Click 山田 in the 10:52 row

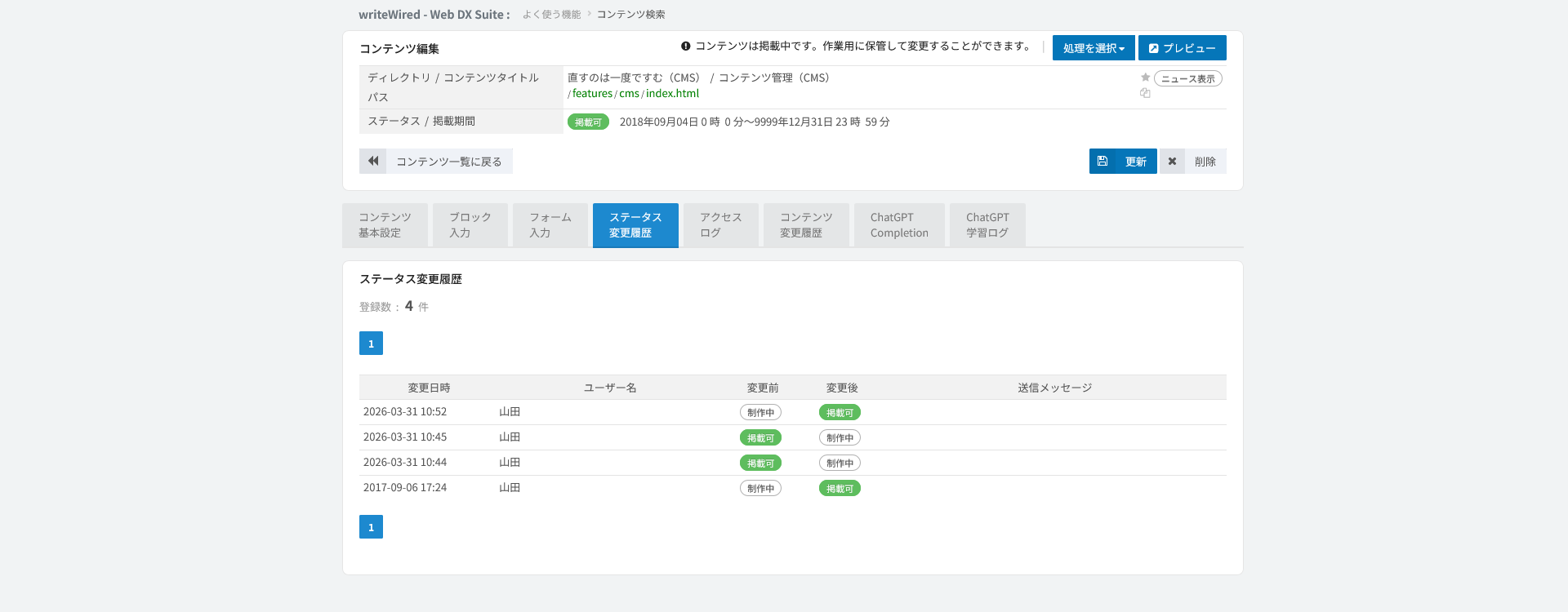tap(510, 412)
